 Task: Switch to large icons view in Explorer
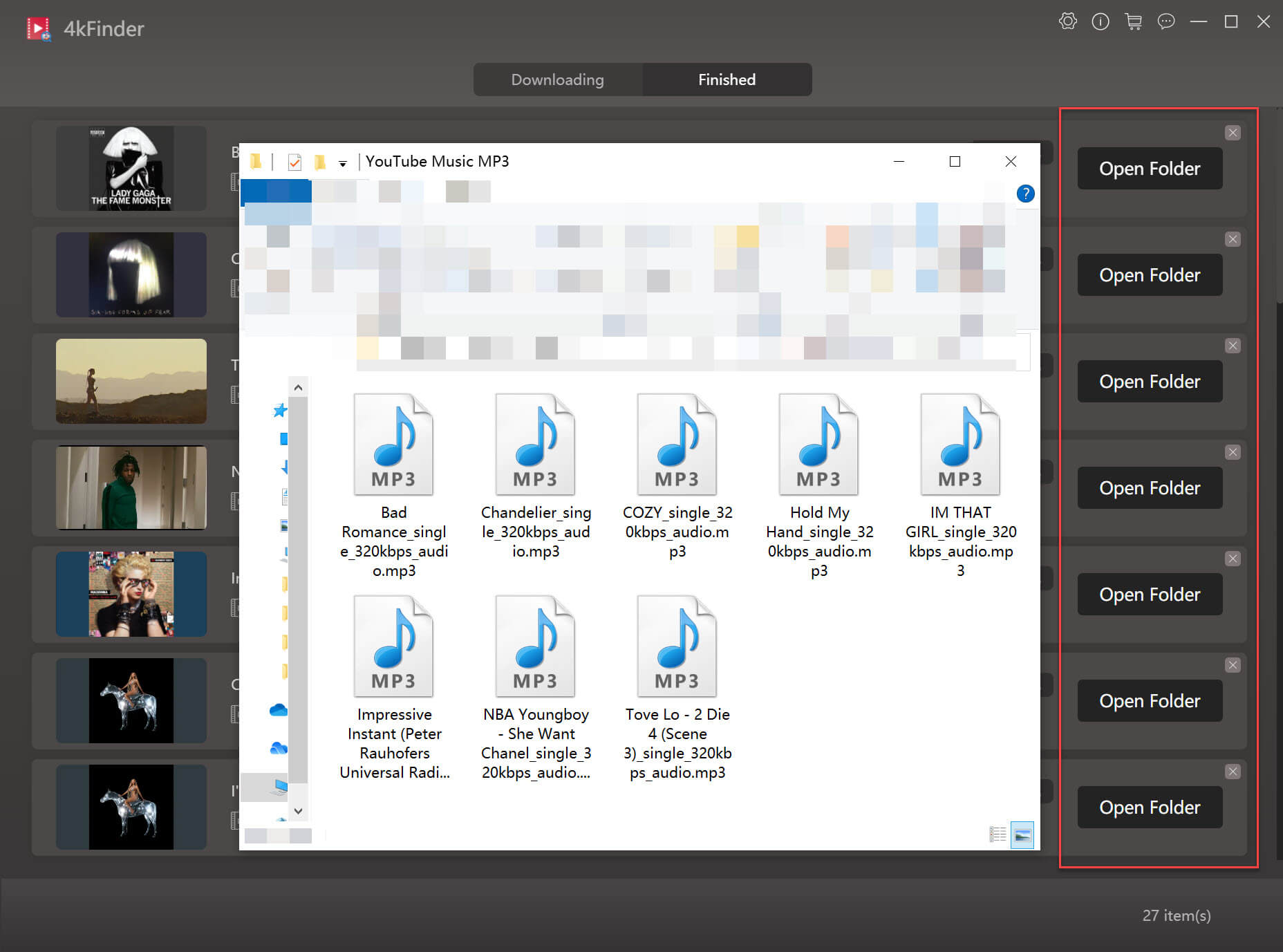tap(1022, 834)
